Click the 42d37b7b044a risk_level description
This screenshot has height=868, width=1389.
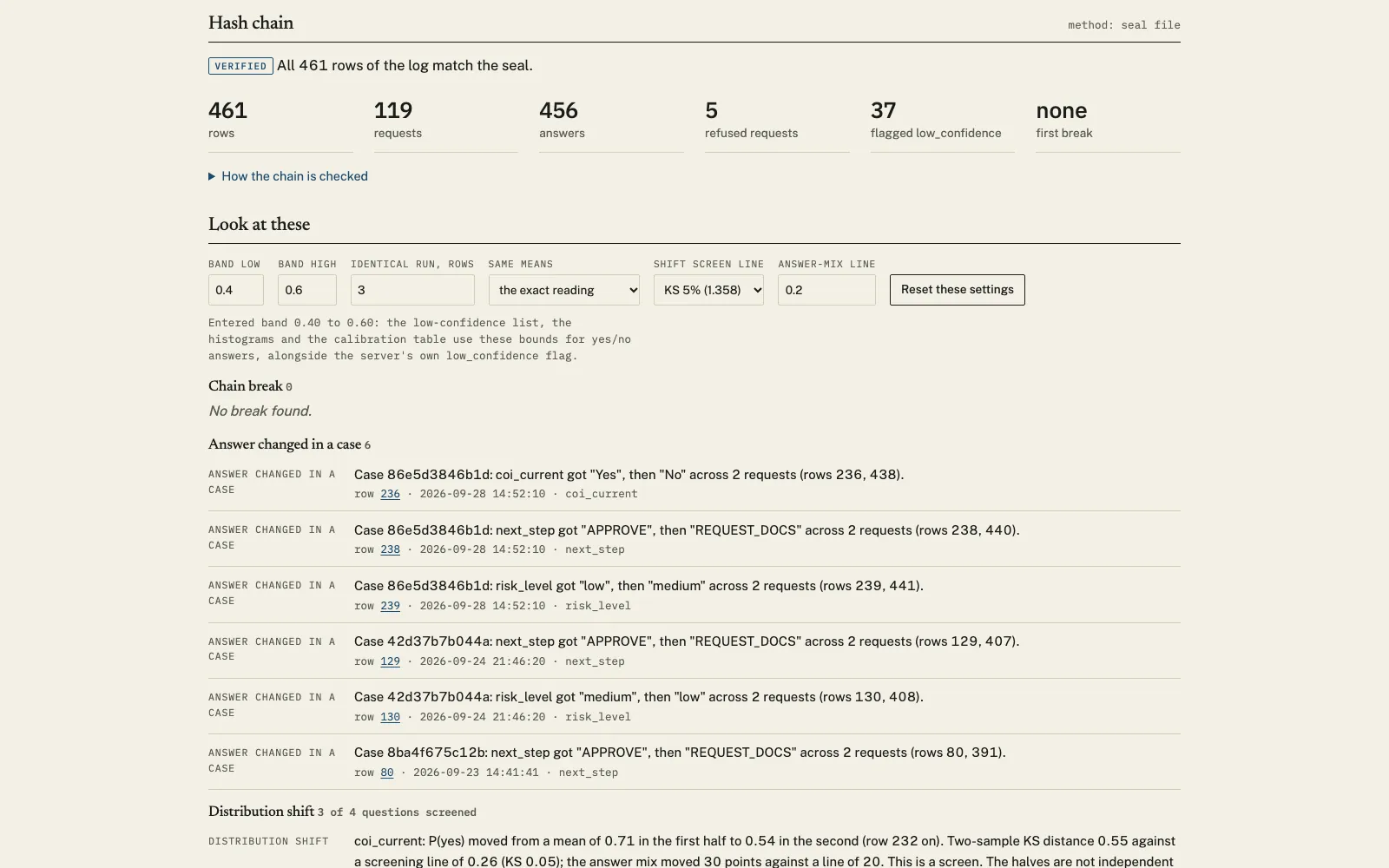(x=639, y=697)
